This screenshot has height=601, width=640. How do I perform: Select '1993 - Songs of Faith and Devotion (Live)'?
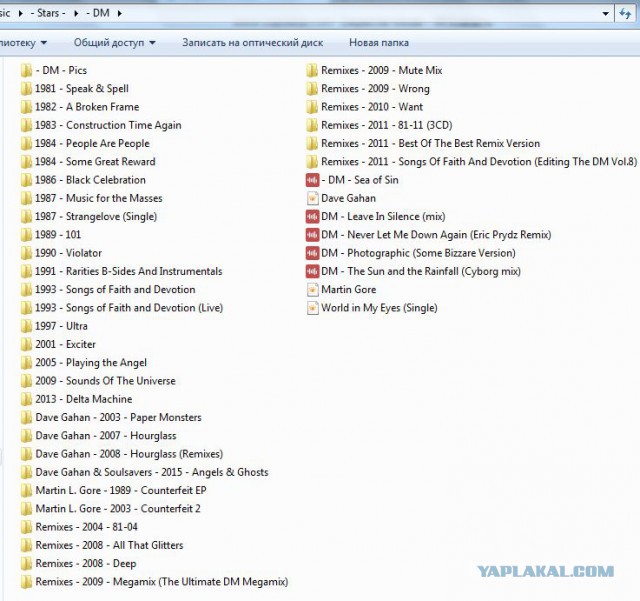click(x=129, y=308)
